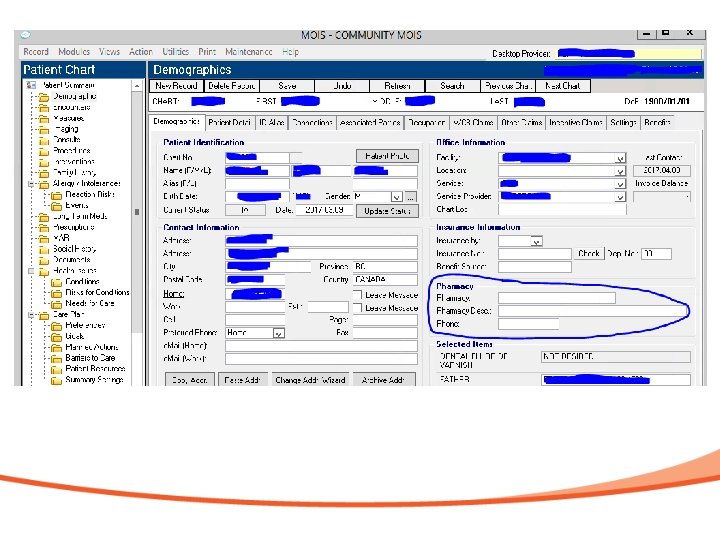Viewport: 720px width, 540px height.
Task: Click the Events folder icon
Action: [x=56, y=206]
